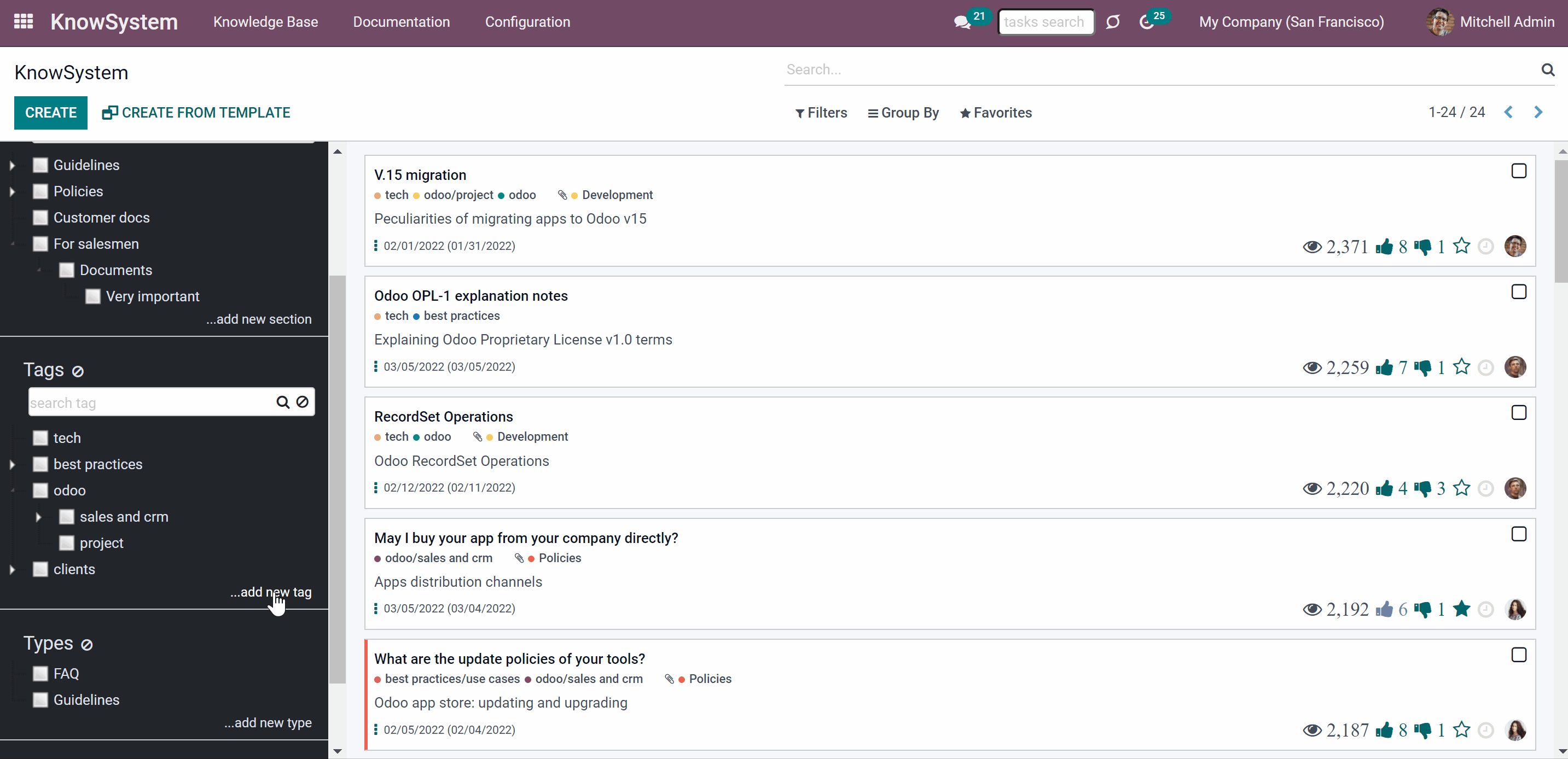Select the V.15 migration article checkbox
Screen dimensions: 1568x759
(x=1519, y=171)
